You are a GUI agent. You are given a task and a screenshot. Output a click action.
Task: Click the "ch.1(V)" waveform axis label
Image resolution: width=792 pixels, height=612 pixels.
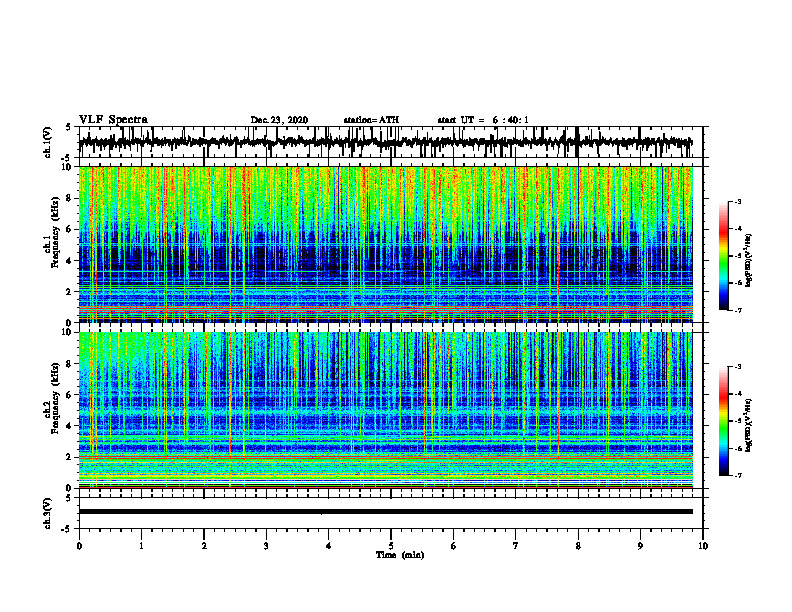[x=48, y=142]
